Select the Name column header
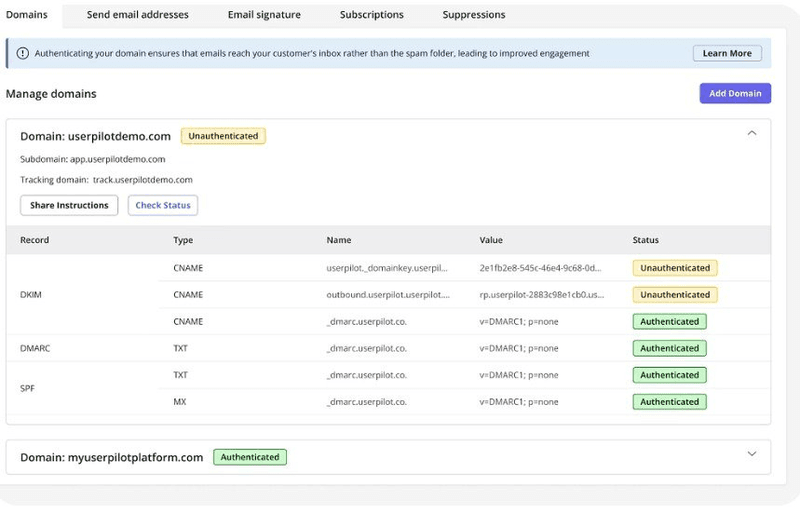The image size is (800, 513). (x=339, y=240)
